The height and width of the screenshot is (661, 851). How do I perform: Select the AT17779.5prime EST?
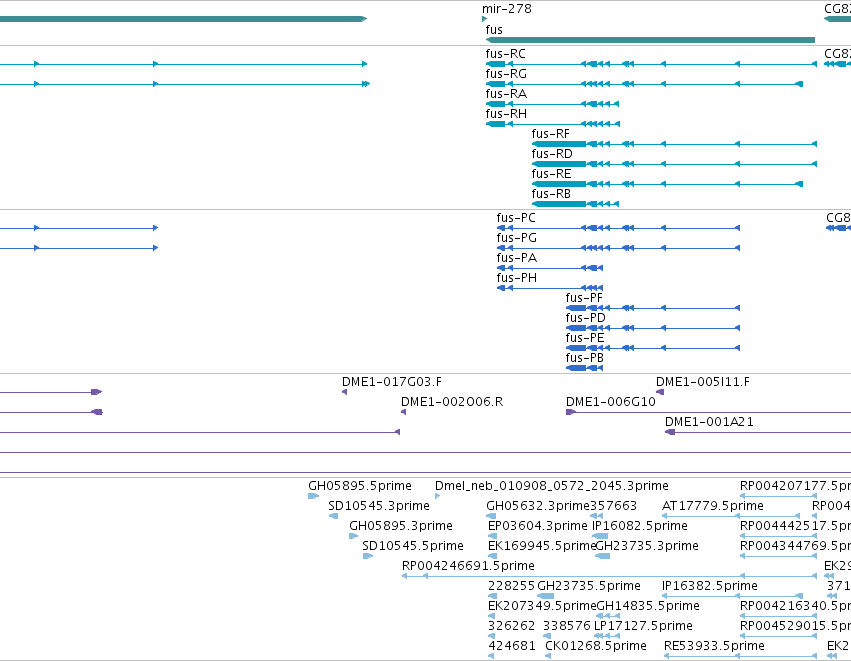(731, 516)
